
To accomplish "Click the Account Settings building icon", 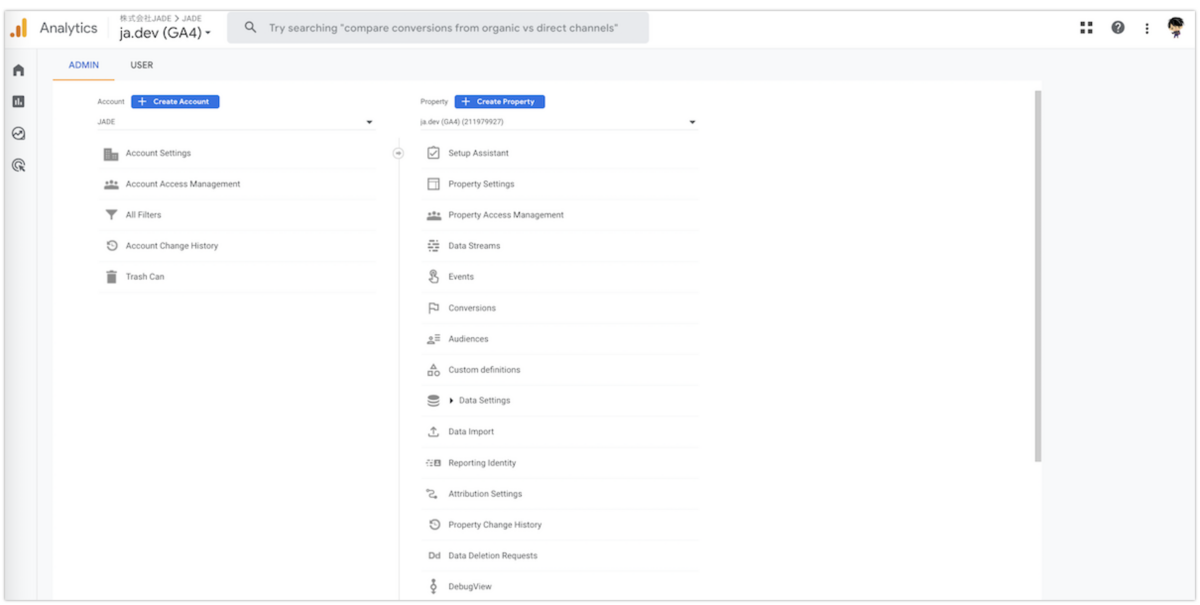I will click(x=111, y=154).
